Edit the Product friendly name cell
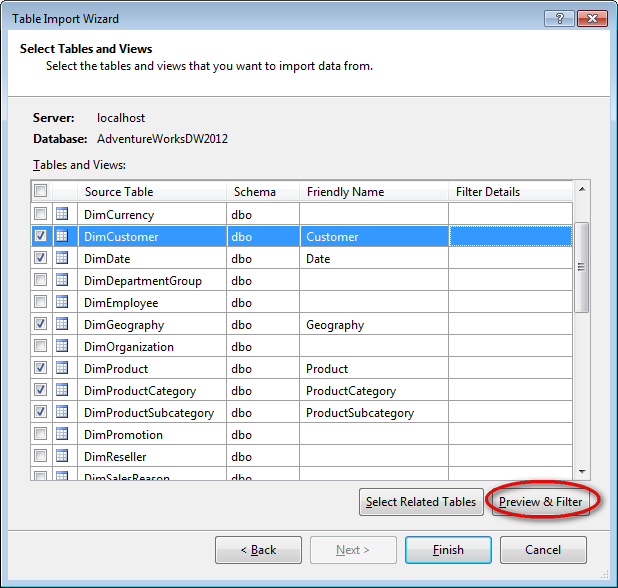This screenshot has width=618, height=588. pyautogui.click(x=374, y=368)
